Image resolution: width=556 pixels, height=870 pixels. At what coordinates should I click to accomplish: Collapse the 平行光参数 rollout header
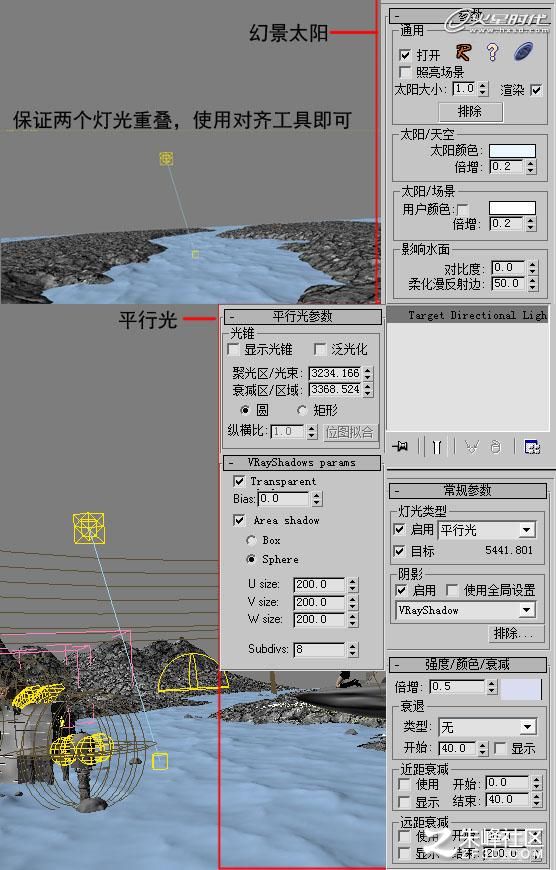coord(302,316)
